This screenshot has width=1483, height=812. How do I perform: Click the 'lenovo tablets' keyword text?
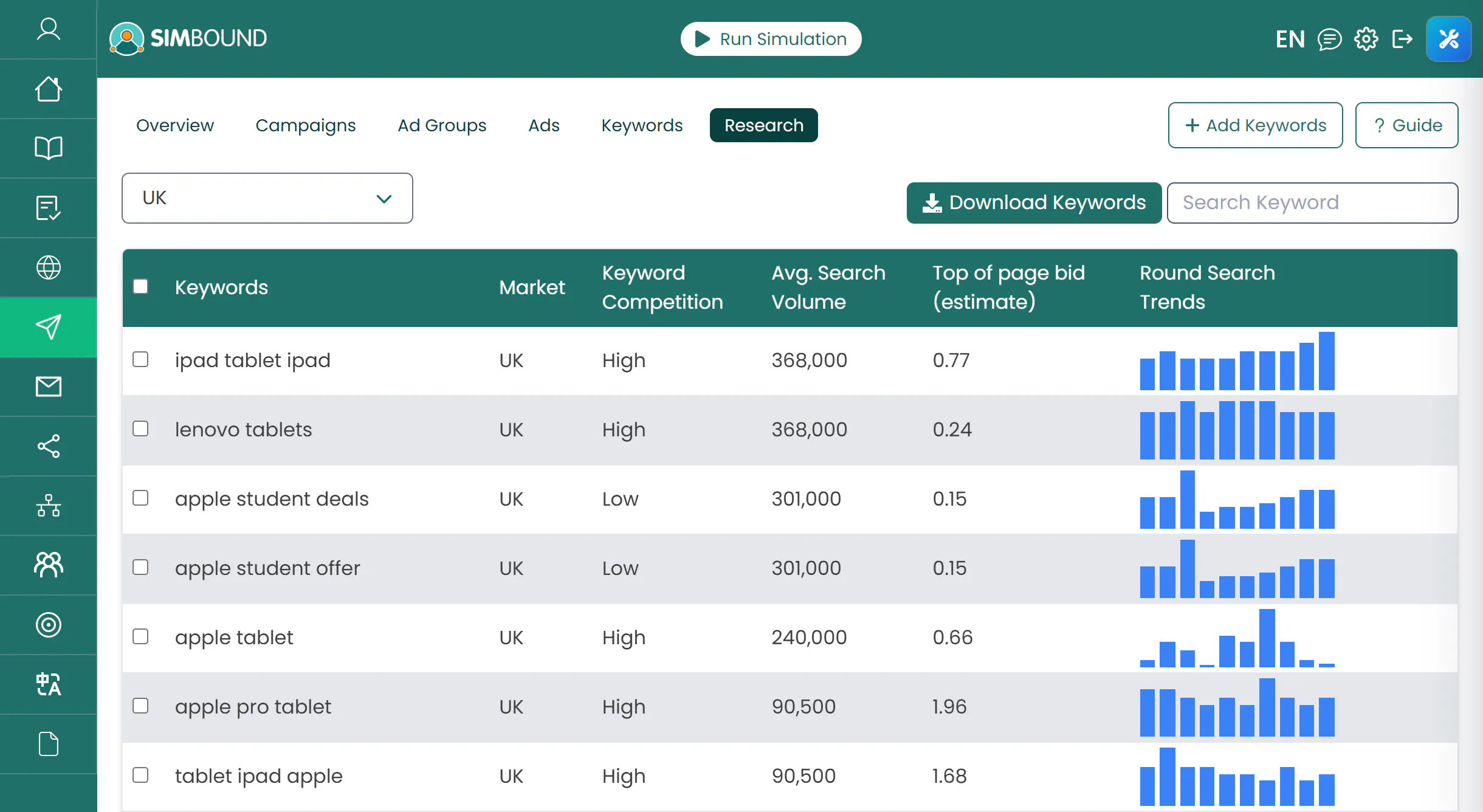(243, 430)
